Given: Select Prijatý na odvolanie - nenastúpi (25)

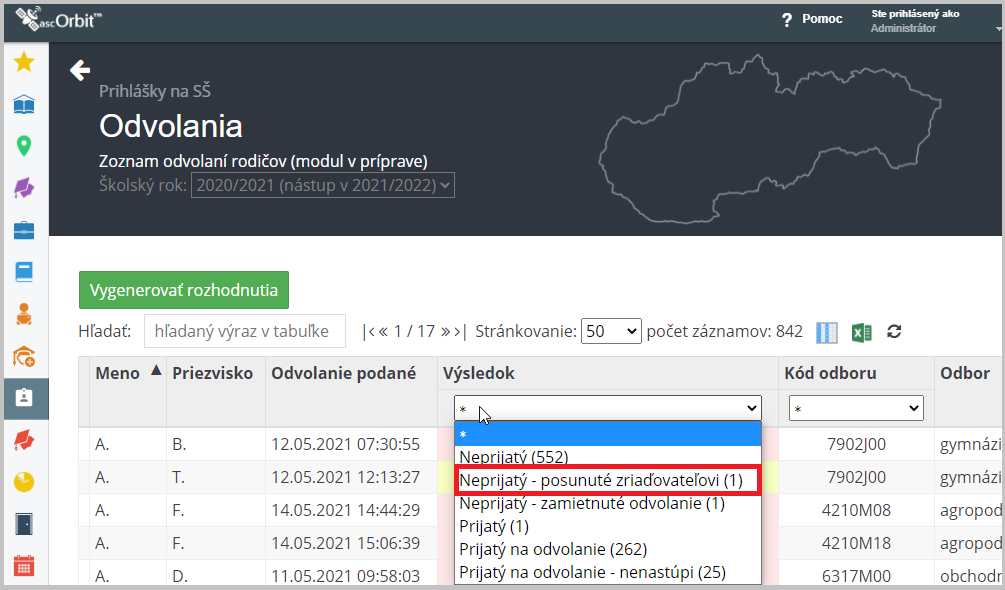Looking at the screenshot, I should click(x=608, y=572).
